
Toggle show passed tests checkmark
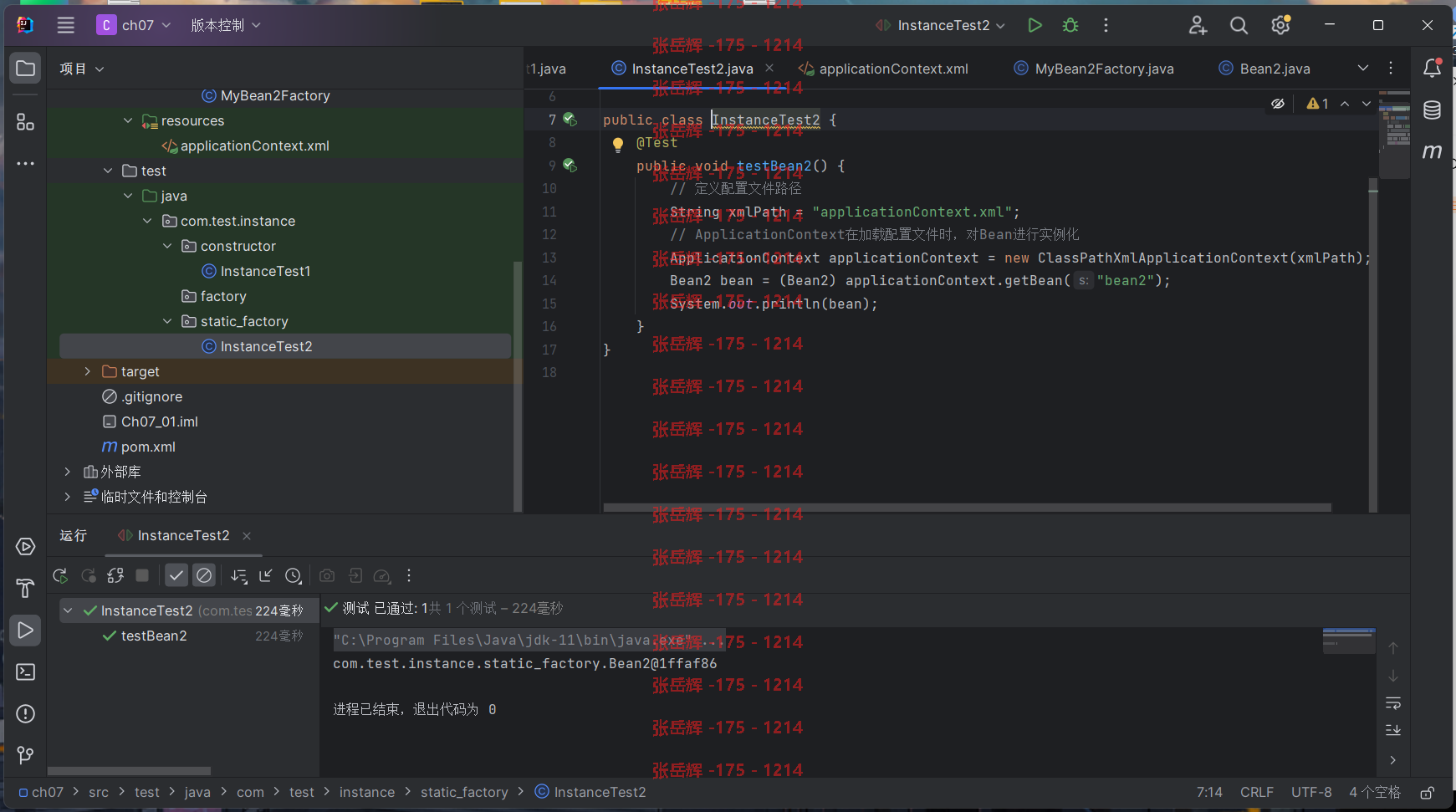coord(176,575)
